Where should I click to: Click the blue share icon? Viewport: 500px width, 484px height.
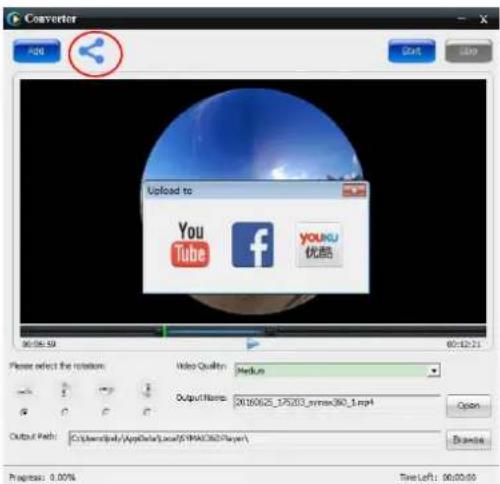coord(92,51)
